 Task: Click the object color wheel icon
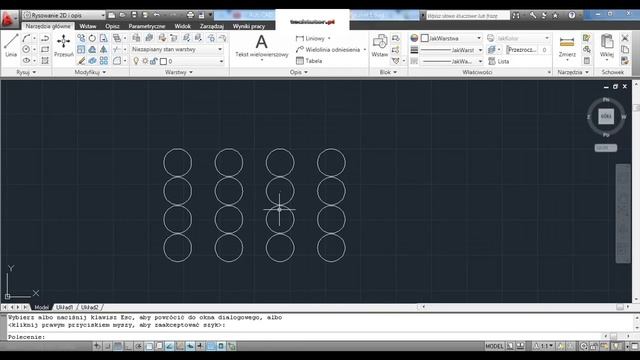(x=414, y=38)
